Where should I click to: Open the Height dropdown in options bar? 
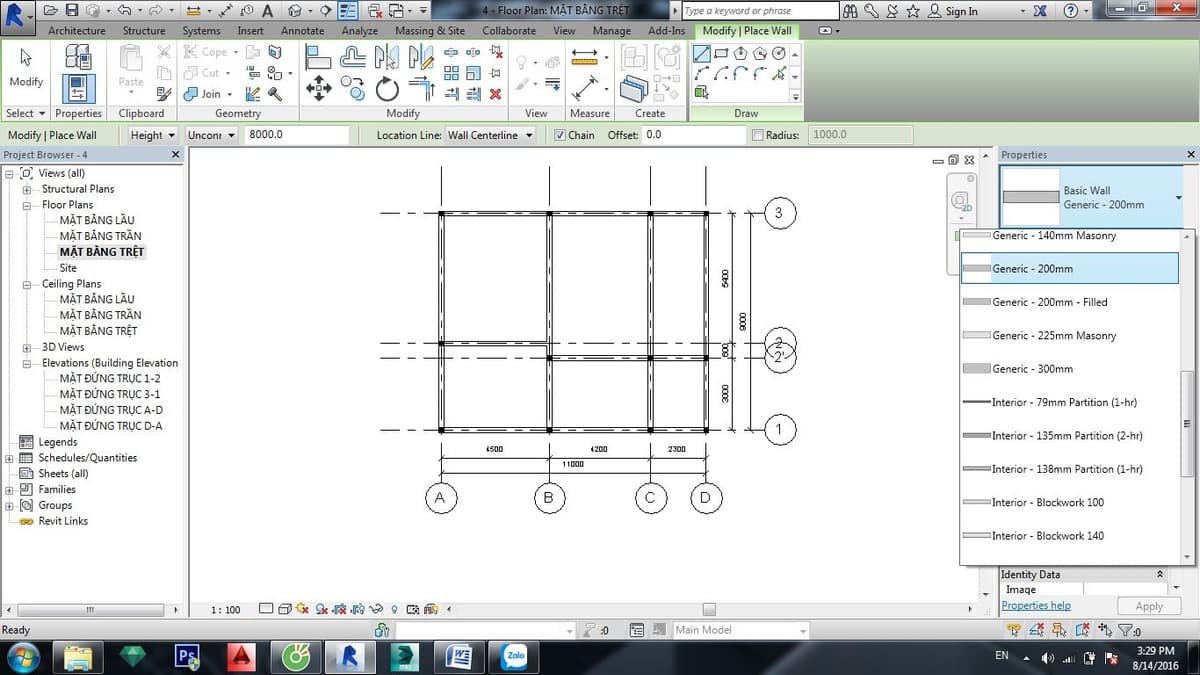tap(153, 135)
